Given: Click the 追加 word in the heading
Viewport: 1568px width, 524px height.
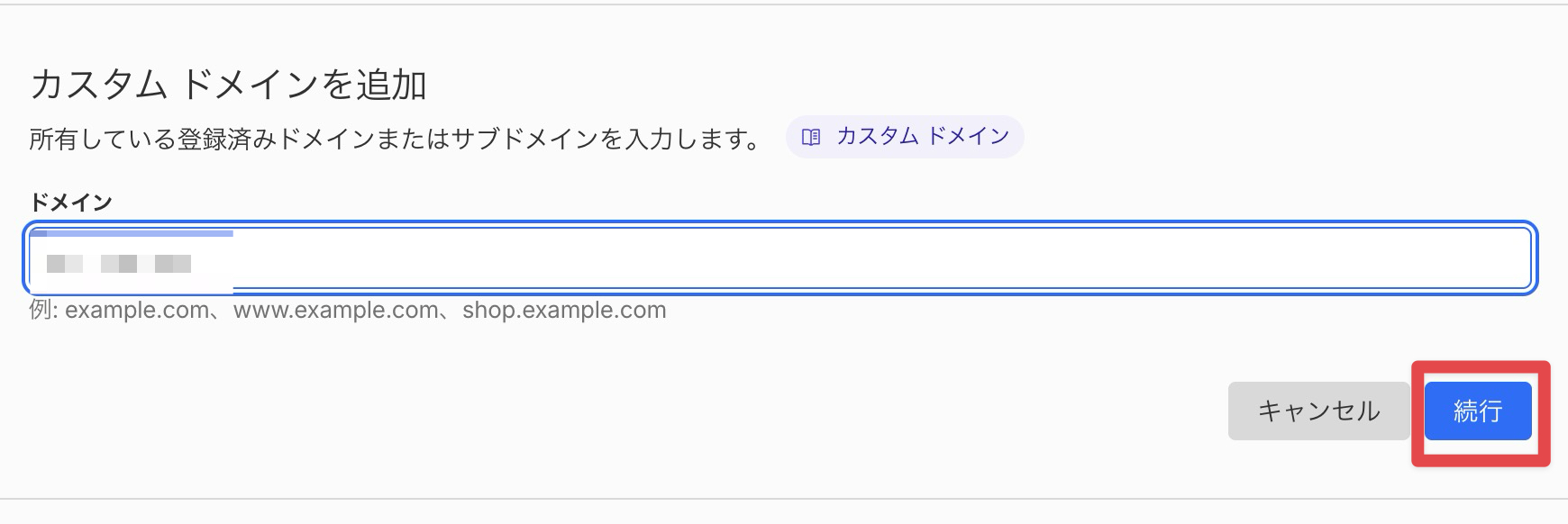Looking at the screenshot, I should pos(392,85).
